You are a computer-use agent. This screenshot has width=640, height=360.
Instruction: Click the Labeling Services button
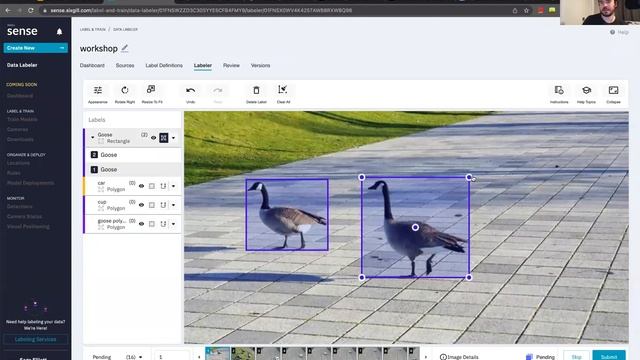pos(36,339)
